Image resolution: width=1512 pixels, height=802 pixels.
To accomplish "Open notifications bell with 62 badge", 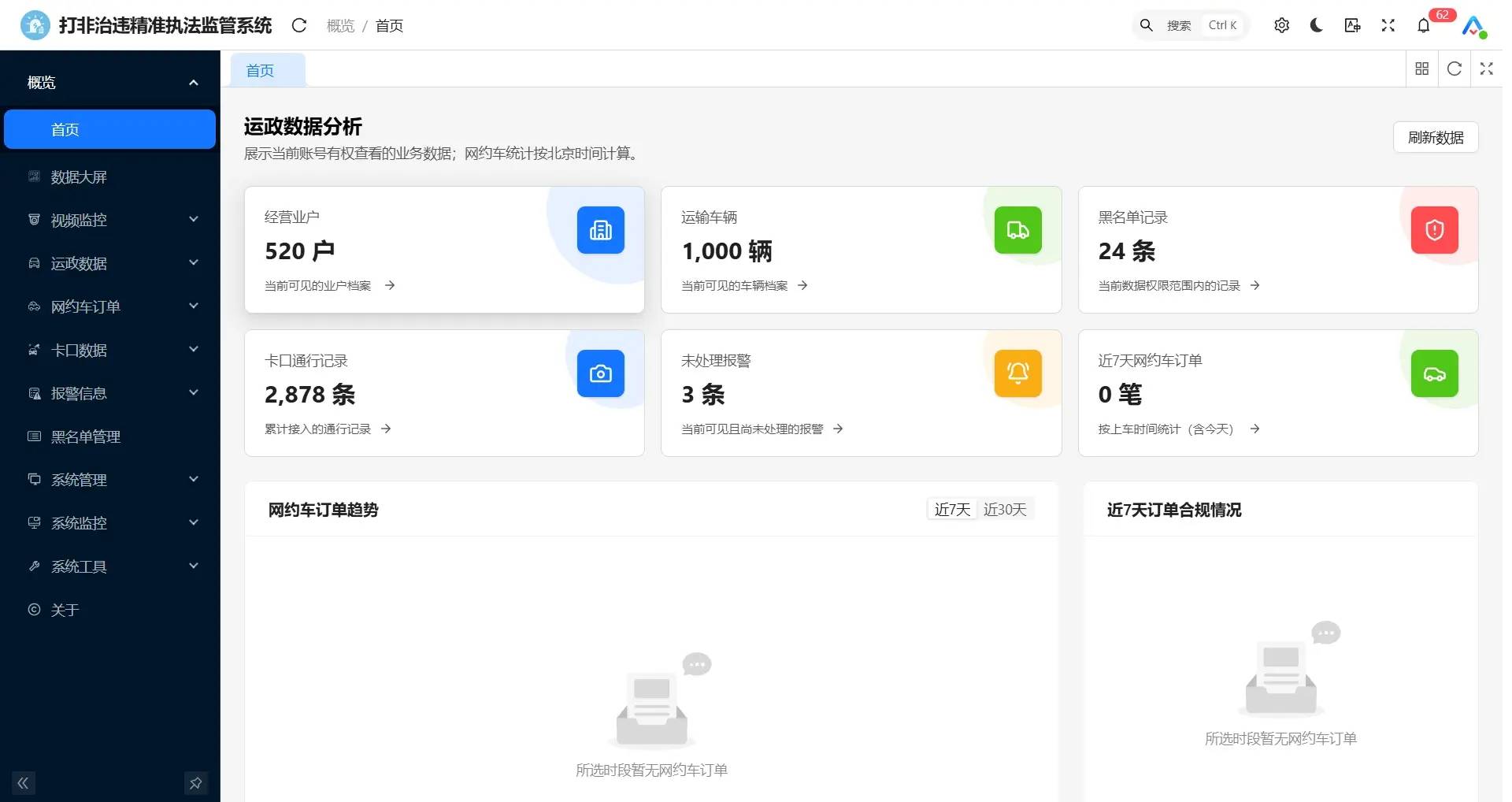I will point(1423,25).
